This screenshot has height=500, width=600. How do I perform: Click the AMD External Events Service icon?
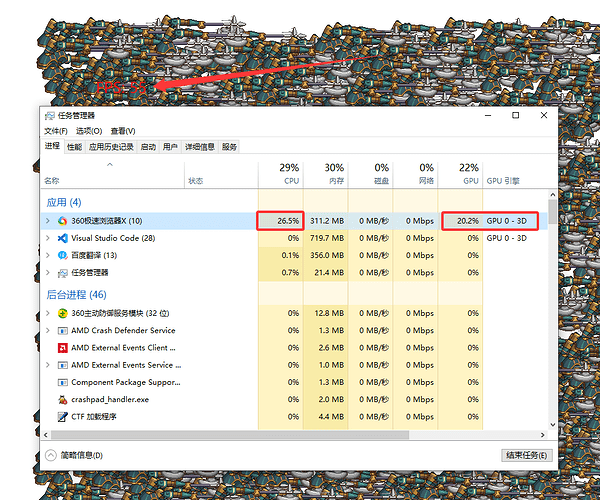pos(62,365)
